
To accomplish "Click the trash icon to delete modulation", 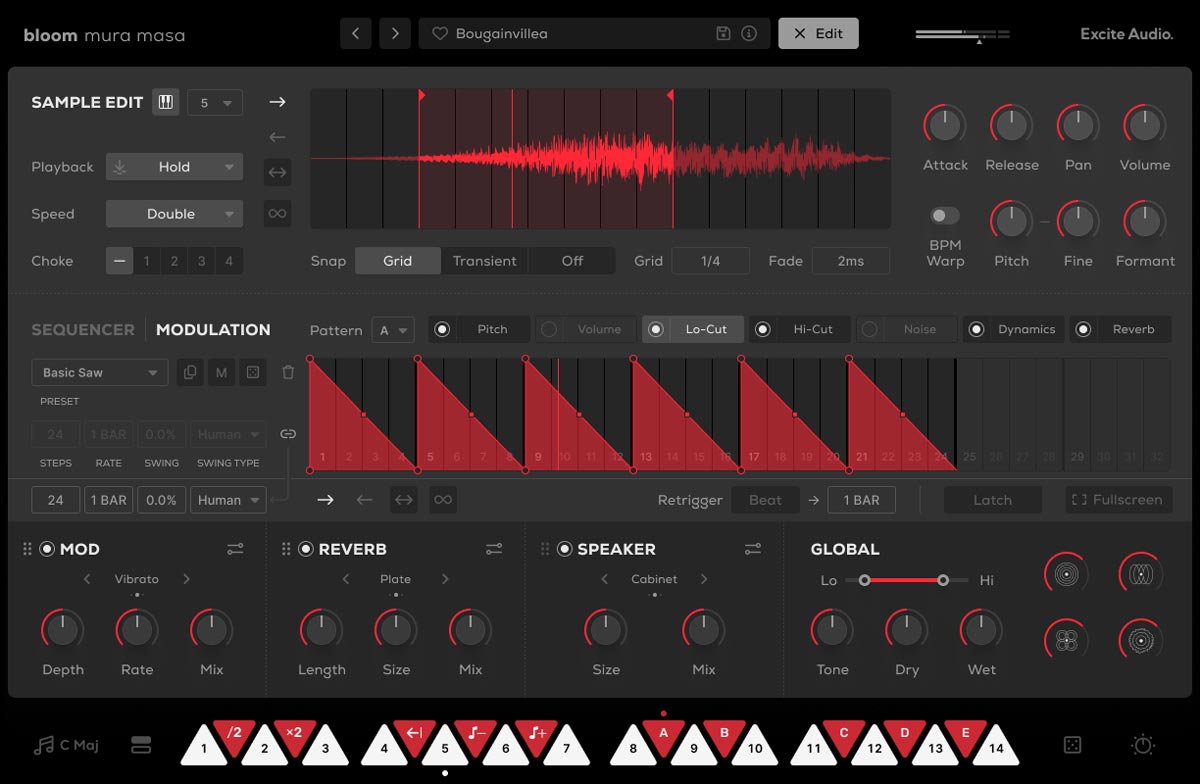I will click(x=288, y=373).
